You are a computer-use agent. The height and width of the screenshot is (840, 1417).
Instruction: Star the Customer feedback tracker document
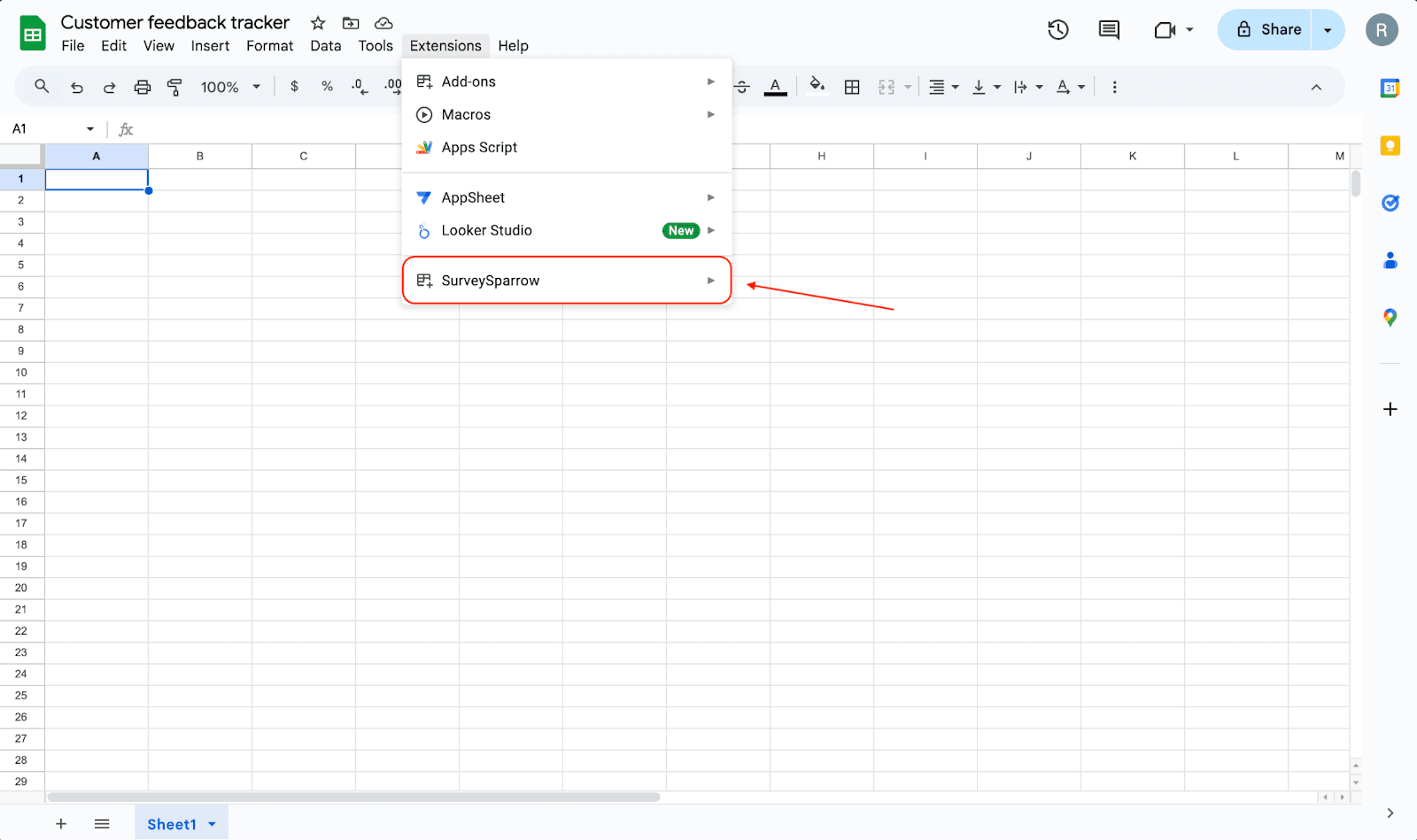click(x=318, y=23)
